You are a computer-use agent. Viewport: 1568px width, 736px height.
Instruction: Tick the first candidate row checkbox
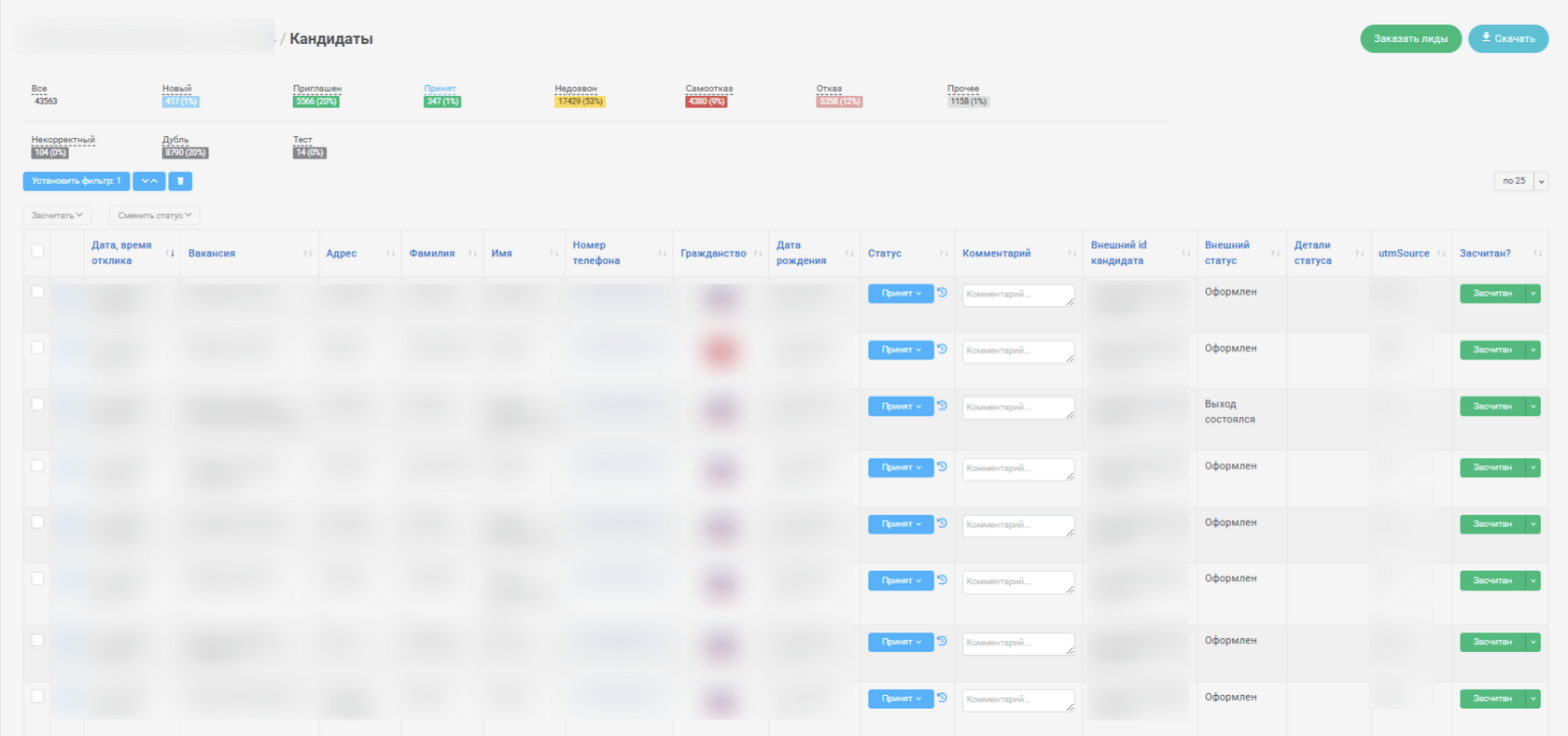(37, 292)
